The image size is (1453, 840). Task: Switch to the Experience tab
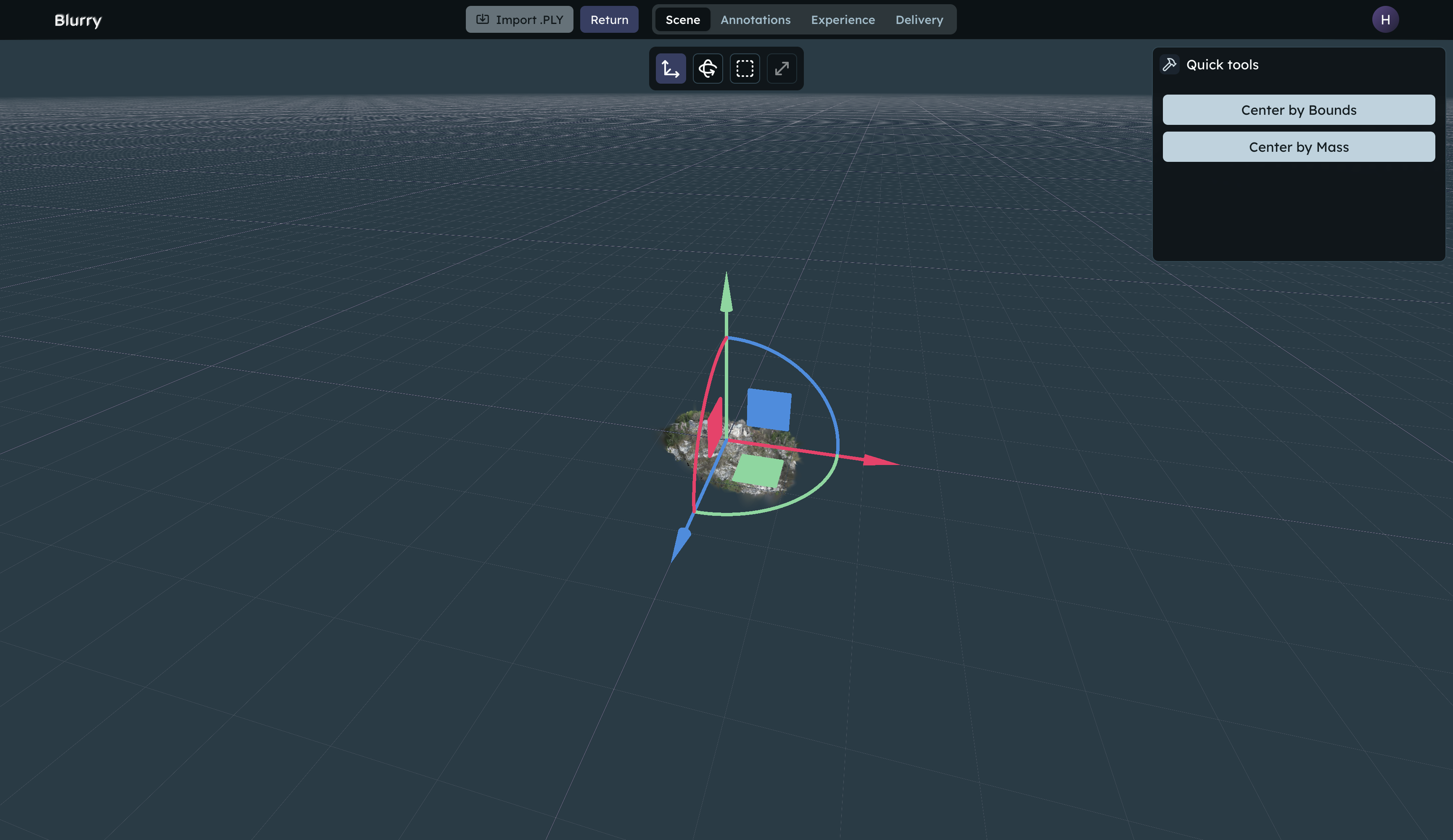pos(843,20)
